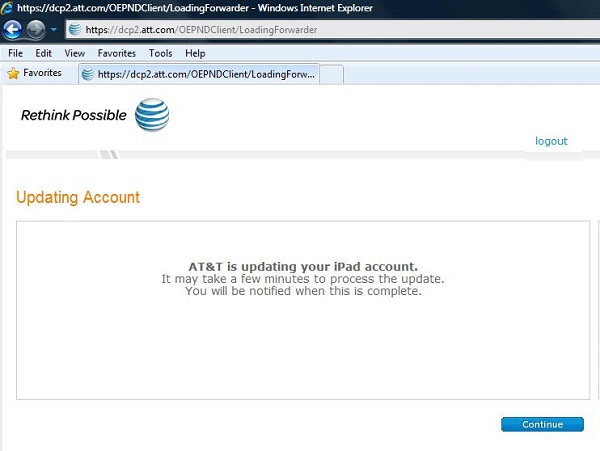Click the Favorites star icon
The width and height of the screenshot is (600, 451).
tap(13, 73)
